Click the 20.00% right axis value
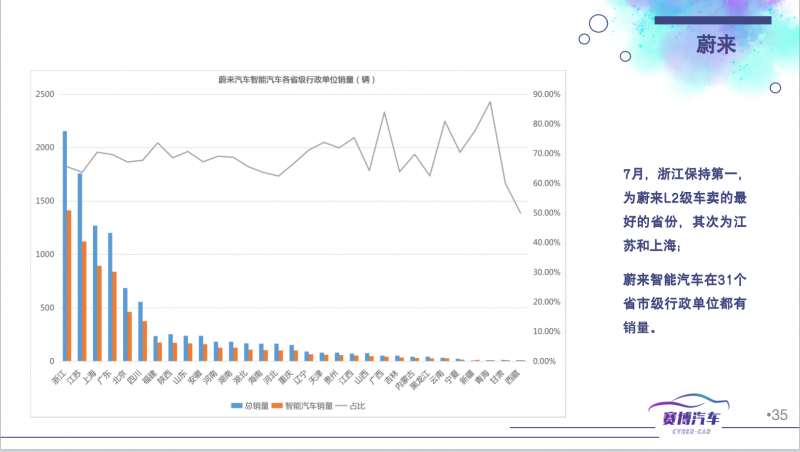 546,302
